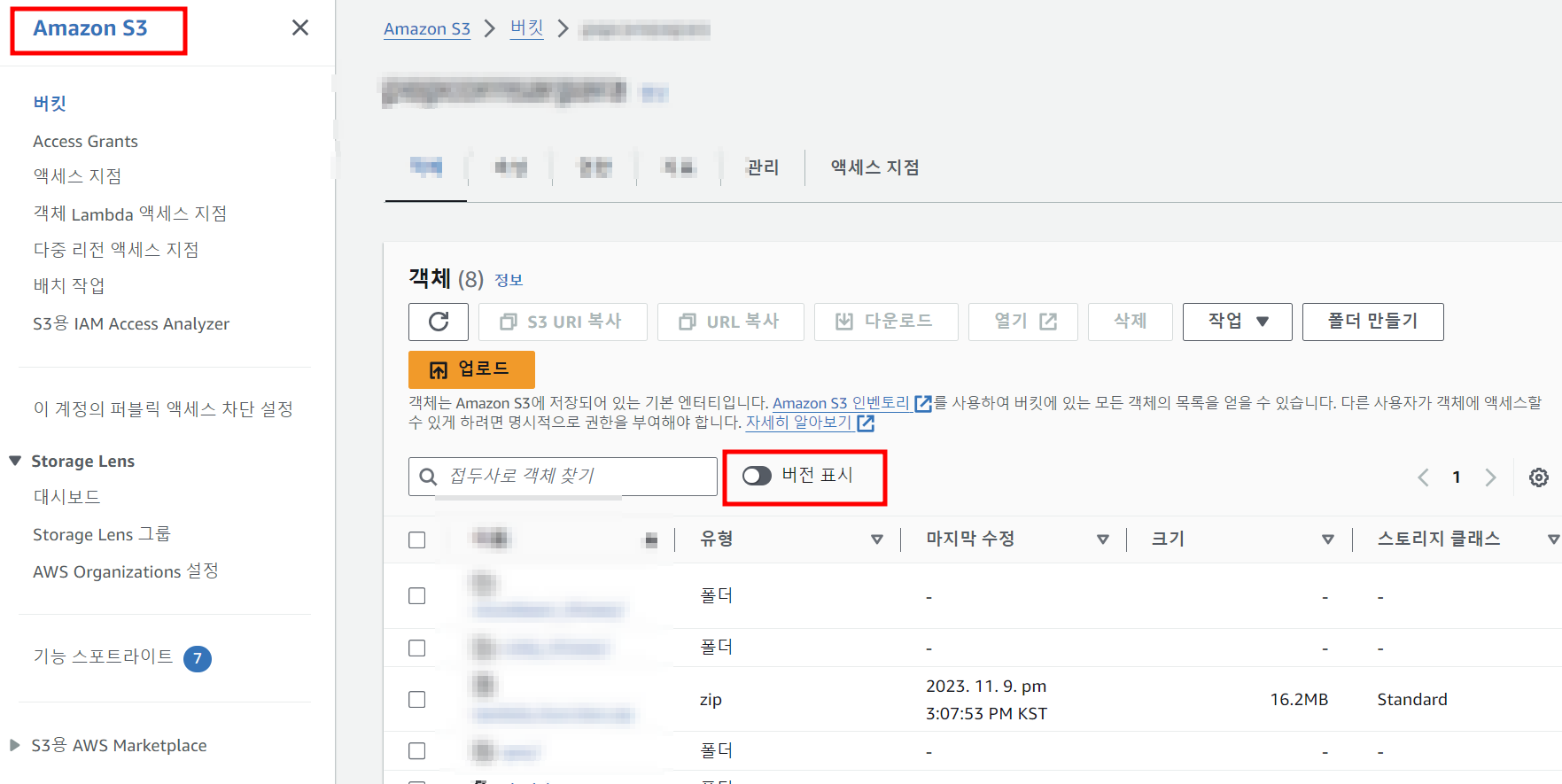This screenshot has height=784, width=1562.
Task: Select 버킷 in the sidebar
Action: tap(50, 103)
